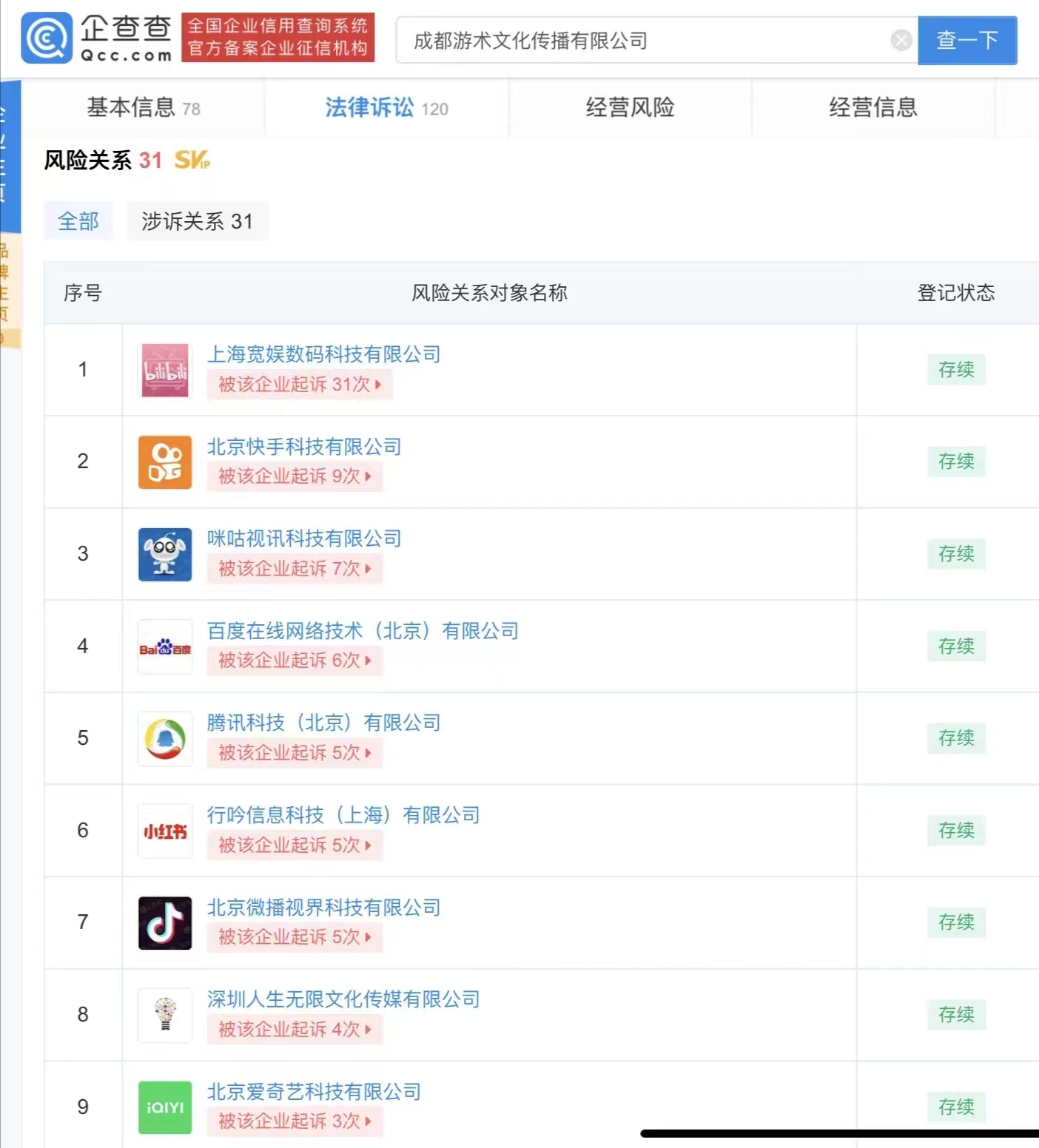Open 百度在线网络技术（北京）有限公司 company link

(362, 631)
